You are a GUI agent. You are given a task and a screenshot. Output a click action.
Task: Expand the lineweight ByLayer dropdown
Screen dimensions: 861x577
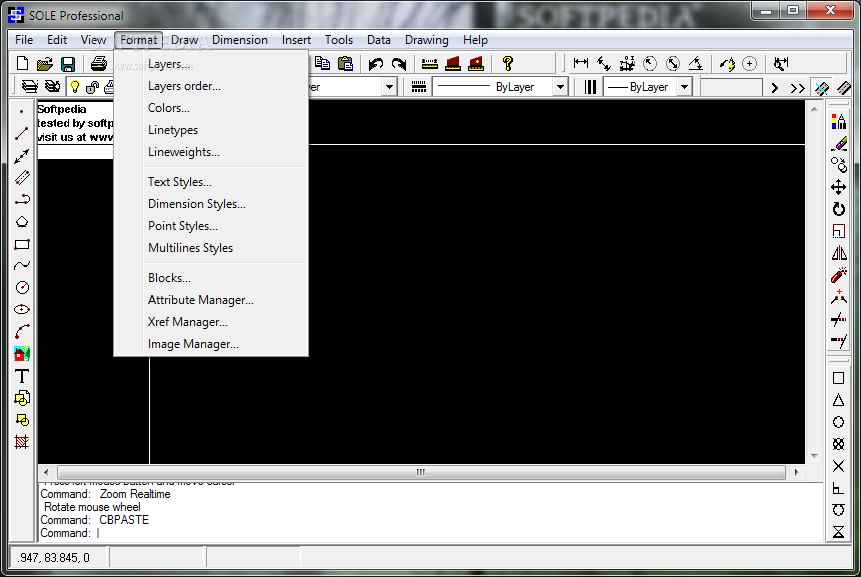[684, 87]
